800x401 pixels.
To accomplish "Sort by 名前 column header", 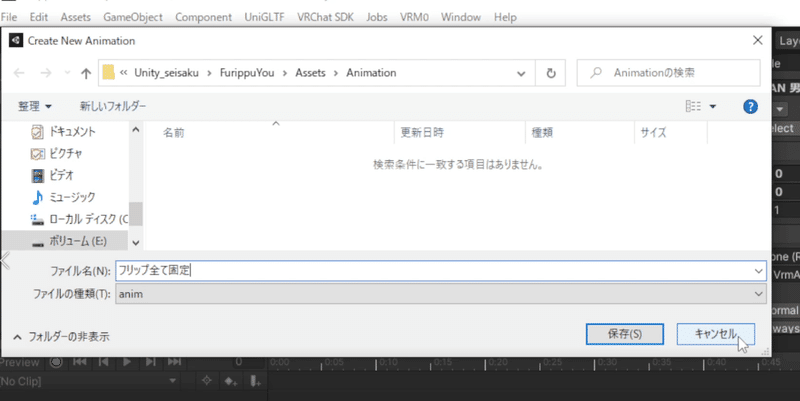I will (173, 133).
